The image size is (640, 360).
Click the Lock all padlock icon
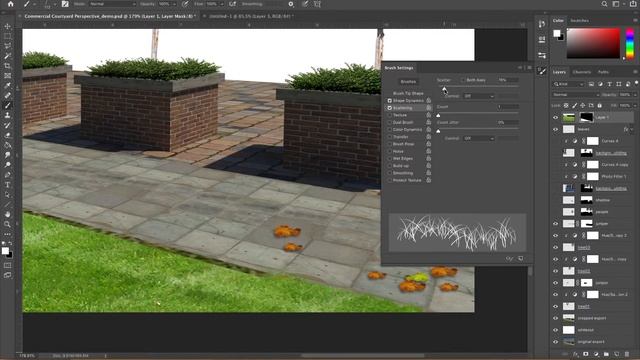[600, 106]
